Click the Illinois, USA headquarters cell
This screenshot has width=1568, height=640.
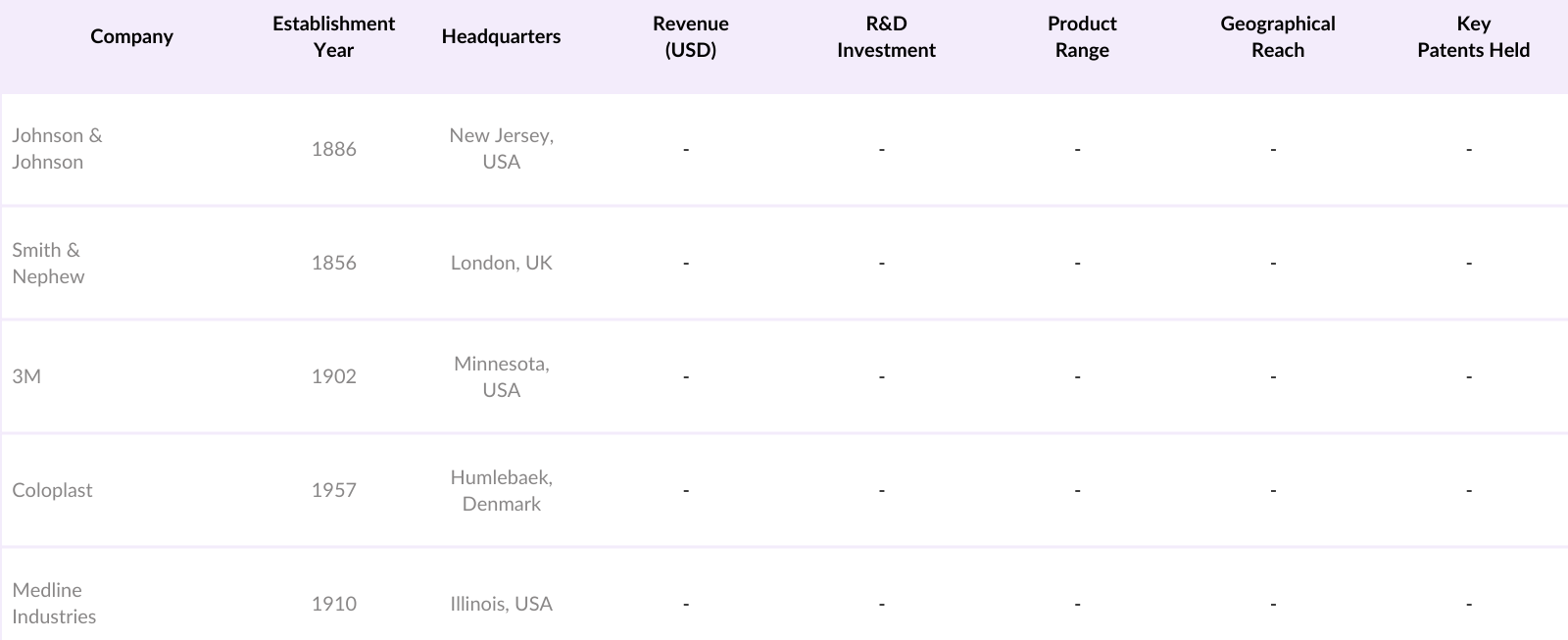click(501, 604)
